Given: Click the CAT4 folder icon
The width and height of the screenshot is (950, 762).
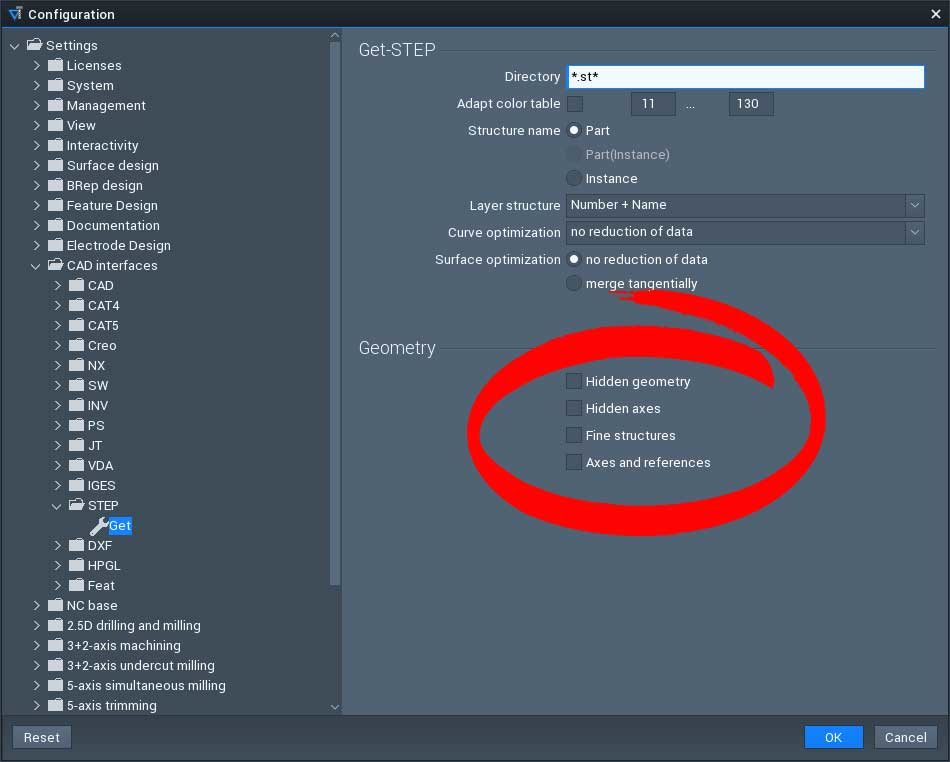Looking at the screenshot, I should coord(76,305).
